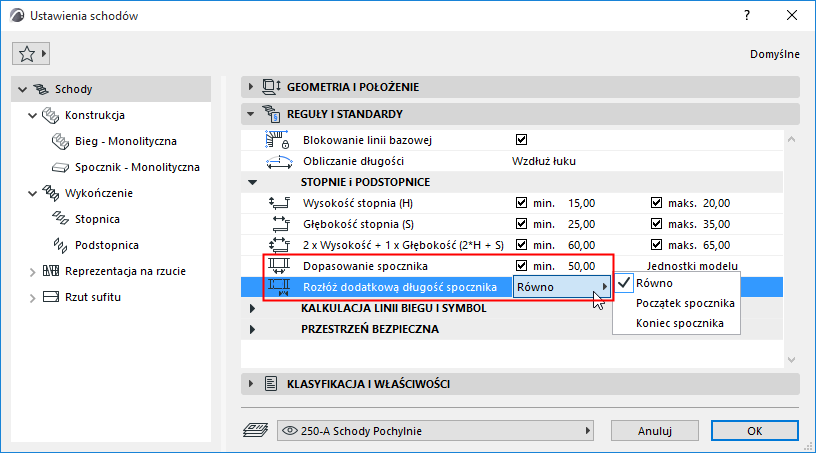This screenshot has height=453, width=816.
Task: Click the settings list scroll down arrow
Action: click(792, 360)
